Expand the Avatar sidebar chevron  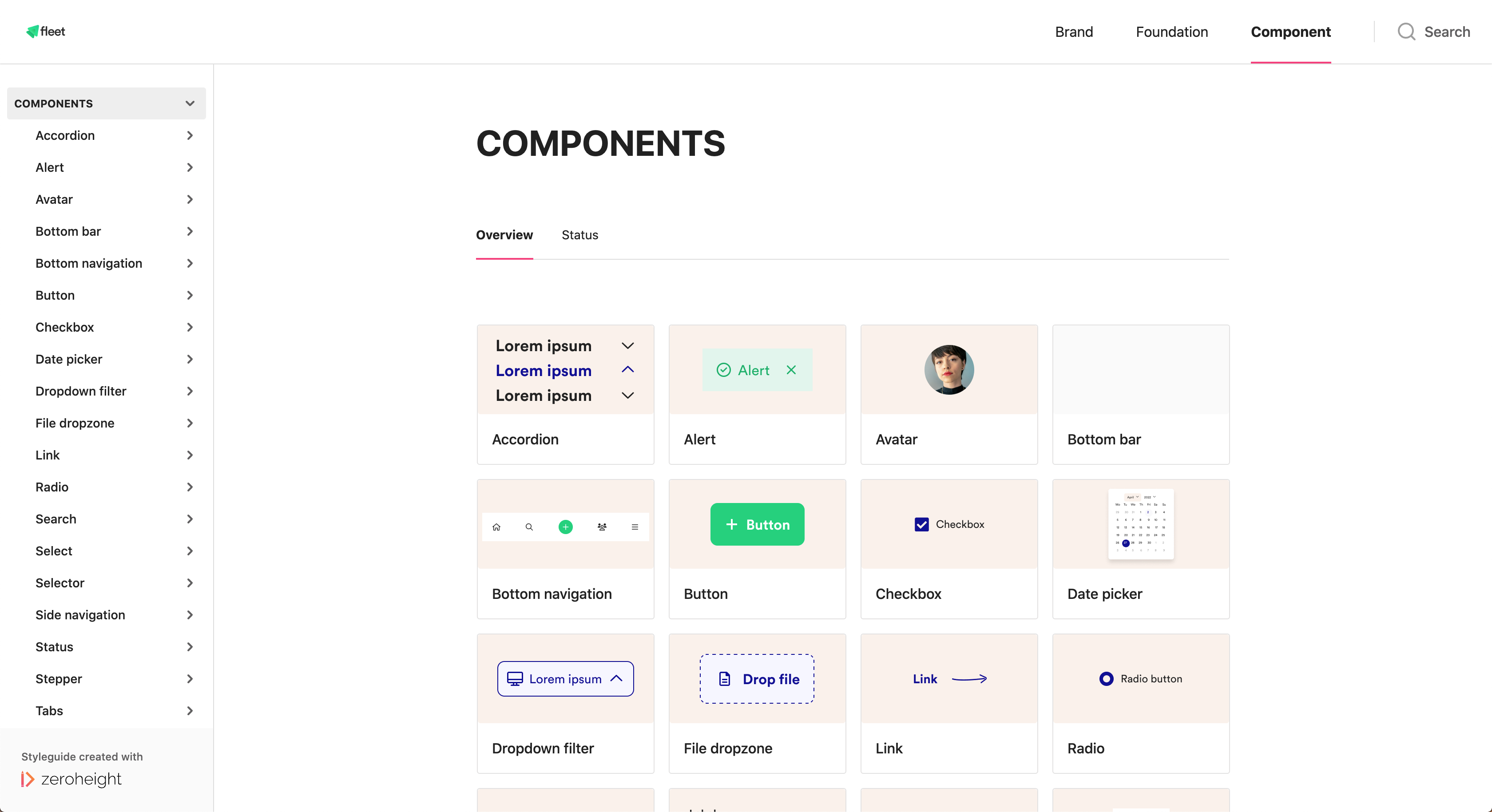[190, 199]
